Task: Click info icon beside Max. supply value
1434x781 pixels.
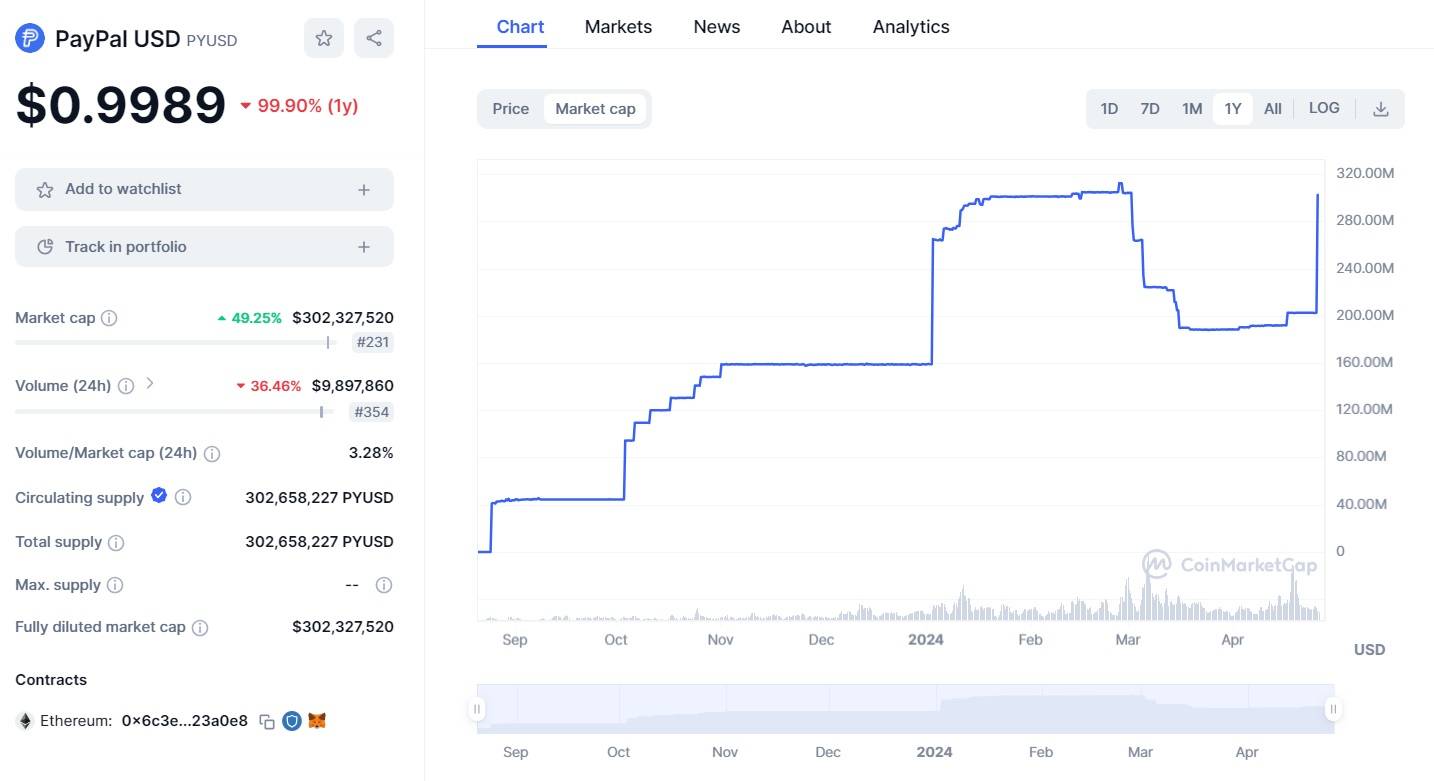Action: click(383, 585)
